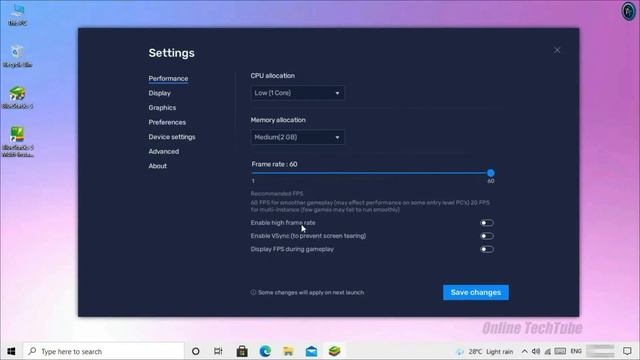Expand the CPU allocation dropdown
640x360 pixels.
click(297, 93)
